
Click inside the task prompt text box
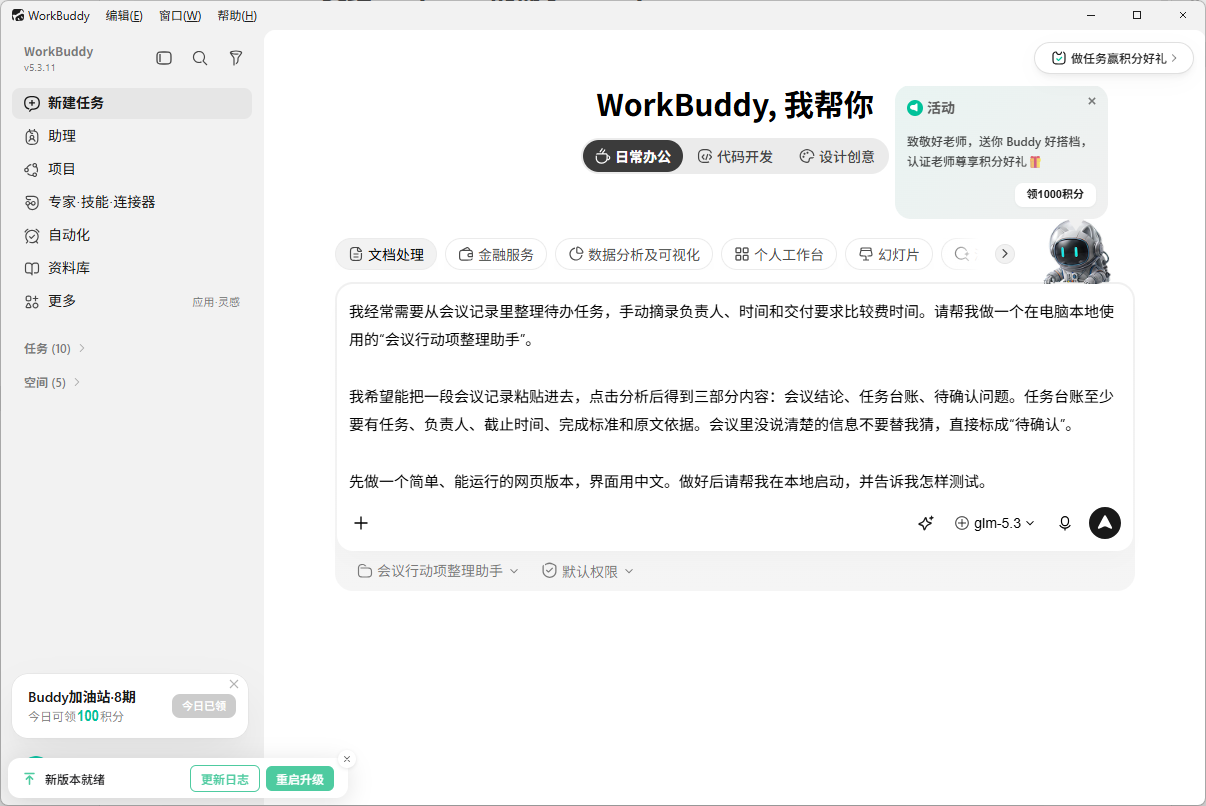[x=734, y=395]
